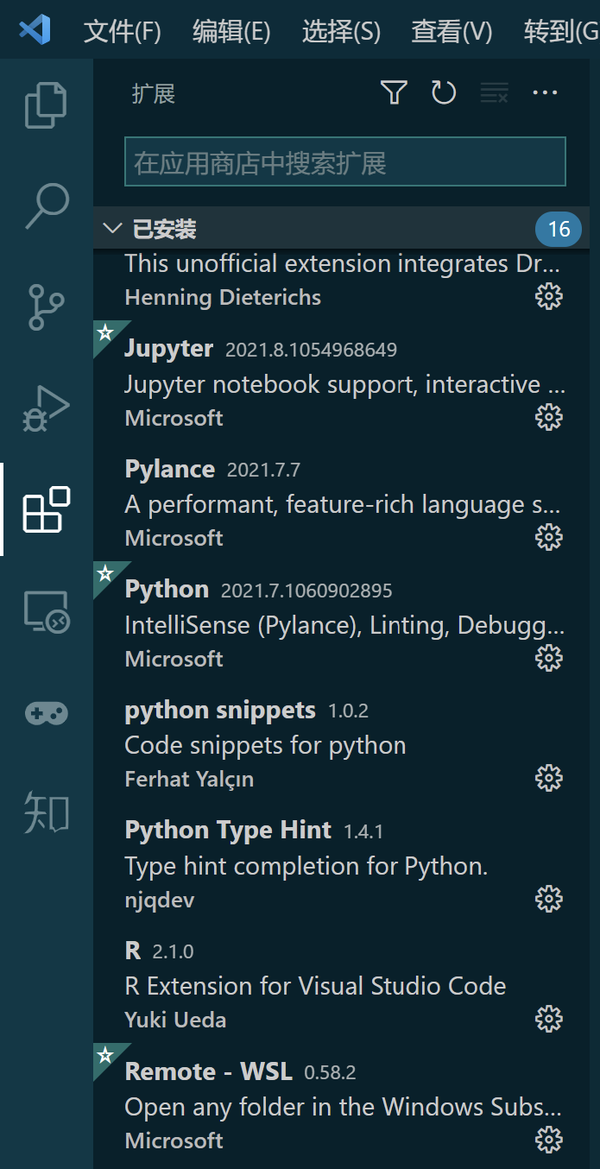
Task: Open Pylance extension manage gear
Action: 548,537
